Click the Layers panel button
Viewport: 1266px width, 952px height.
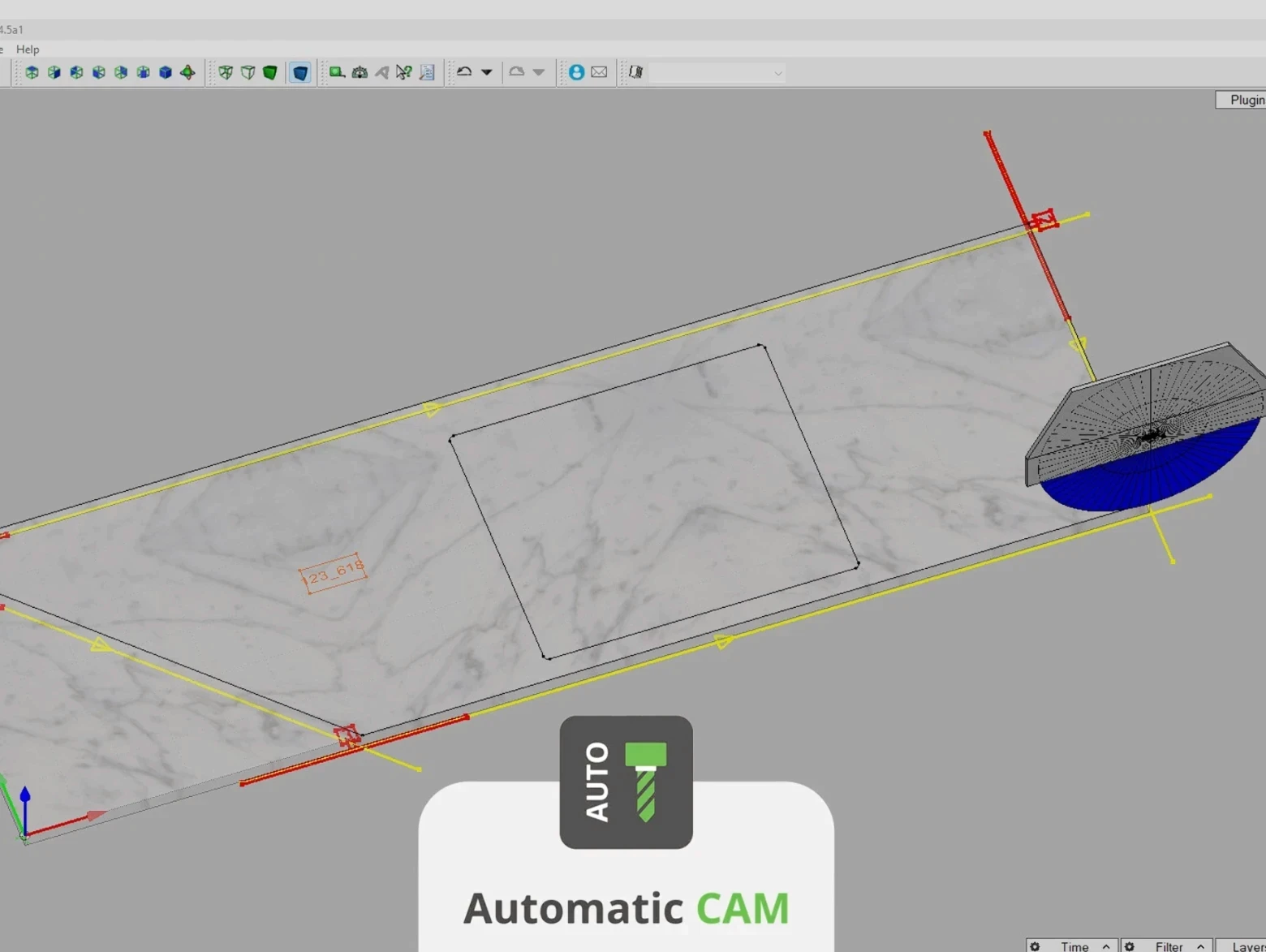point(1247,946)
